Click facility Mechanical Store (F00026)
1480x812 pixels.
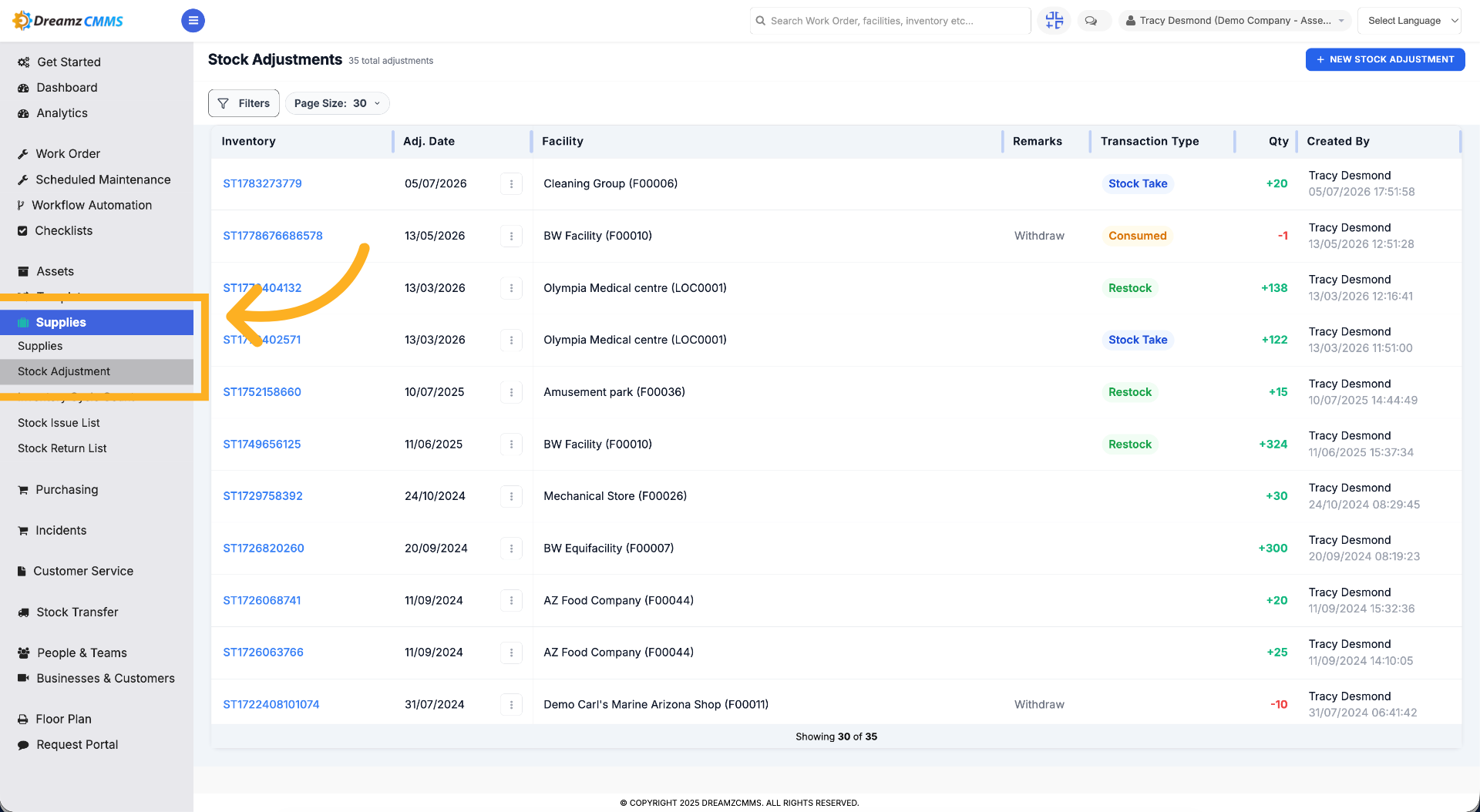pos(615,496)
